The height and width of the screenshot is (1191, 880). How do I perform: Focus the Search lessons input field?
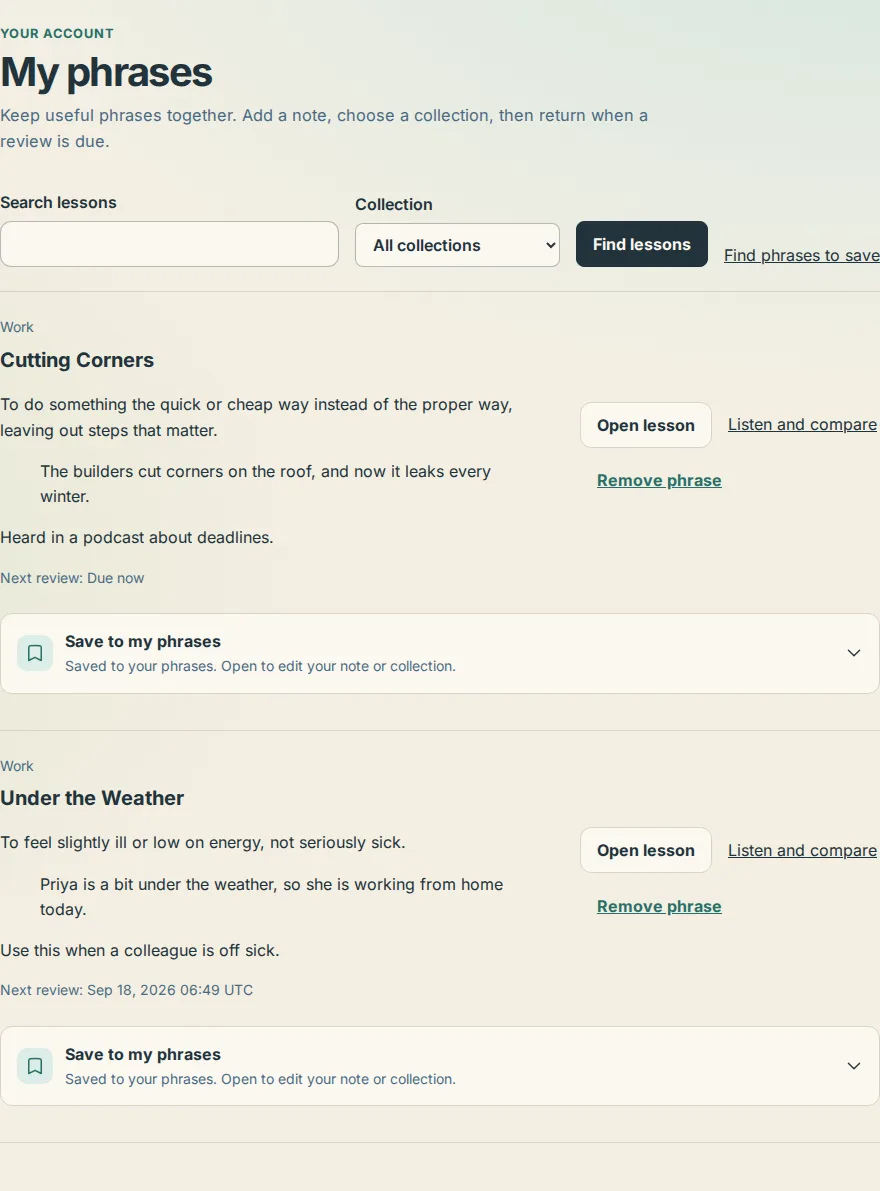click(x=169, y=244)
